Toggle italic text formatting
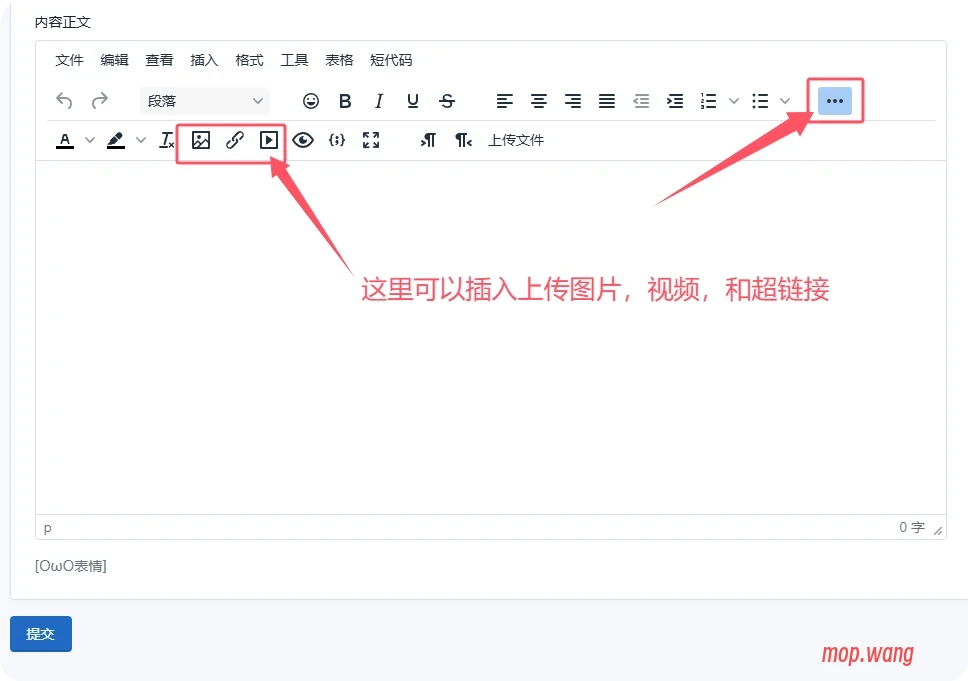The height and width of the screenshot is (681, 968). pyautogui.click(x=379, y=100)
